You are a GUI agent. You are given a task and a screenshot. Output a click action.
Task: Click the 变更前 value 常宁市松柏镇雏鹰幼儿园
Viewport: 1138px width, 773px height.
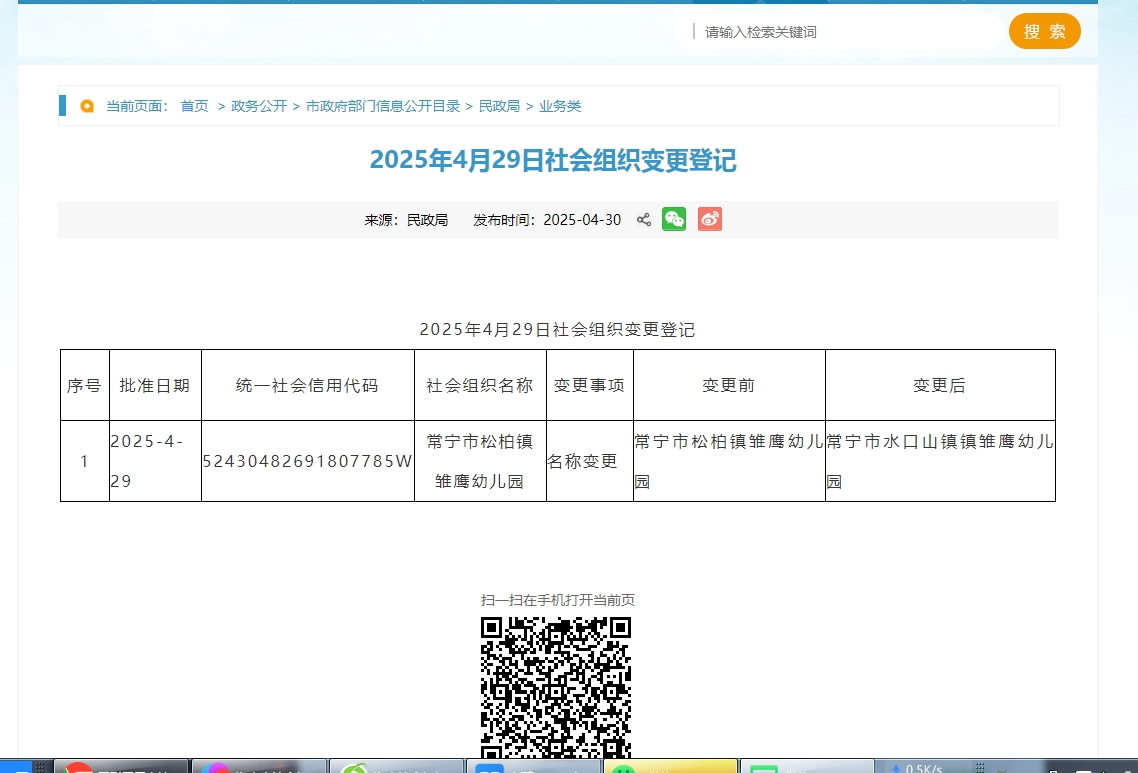[x=729, y=461]
